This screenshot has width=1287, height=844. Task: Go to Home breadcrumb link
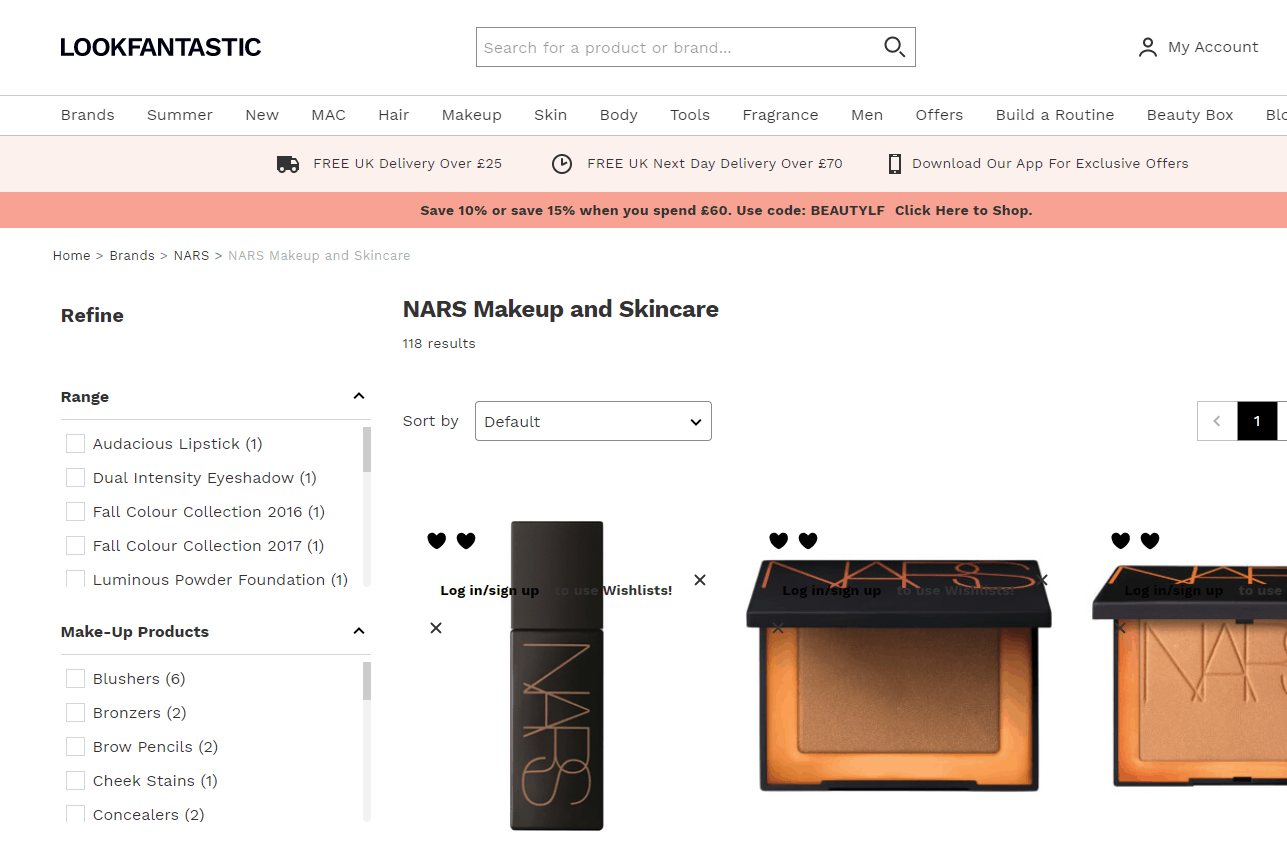[x=72, y=256]
